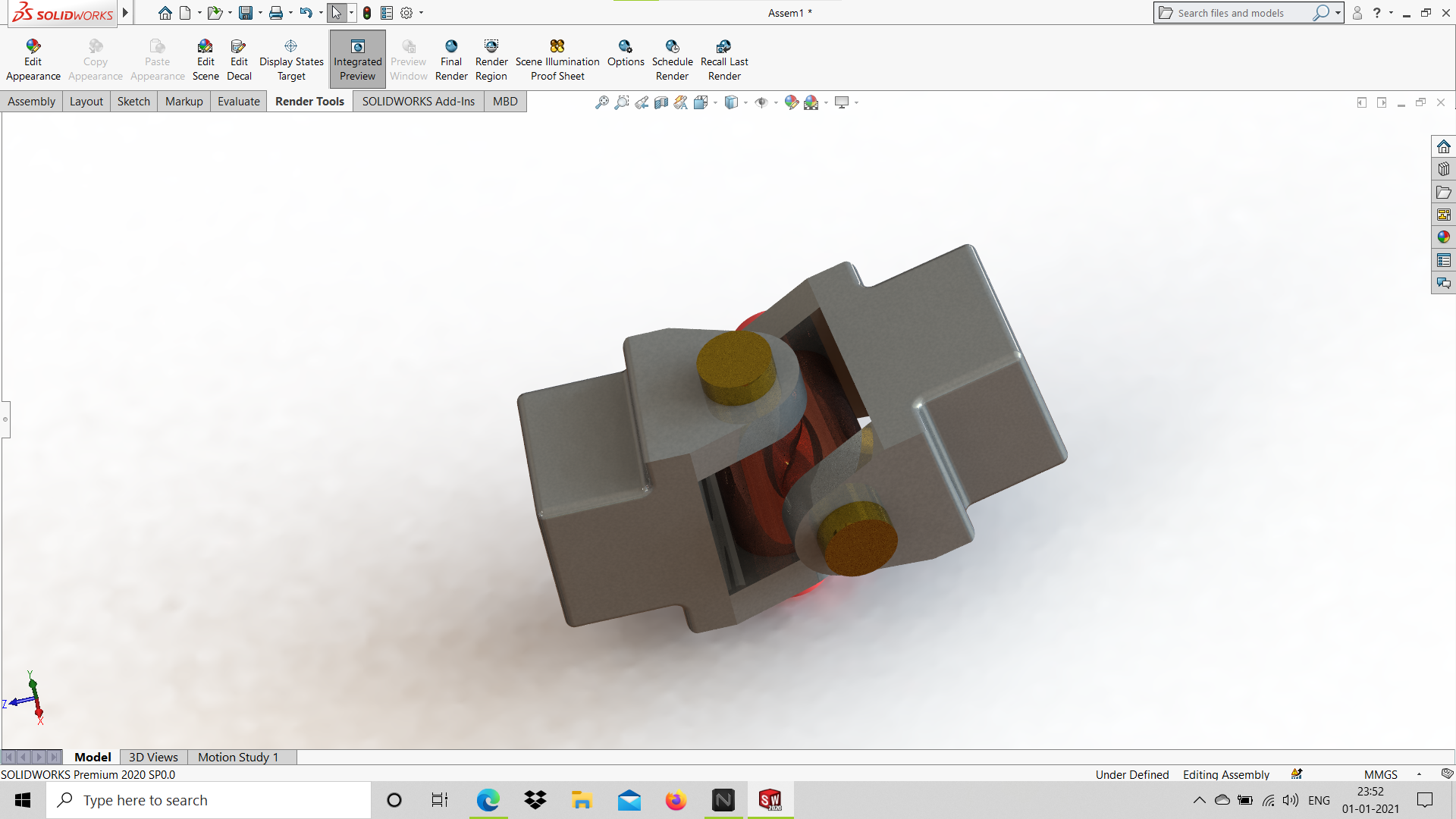Click Zoom to Fit magnifier icon

coord(601,102)
